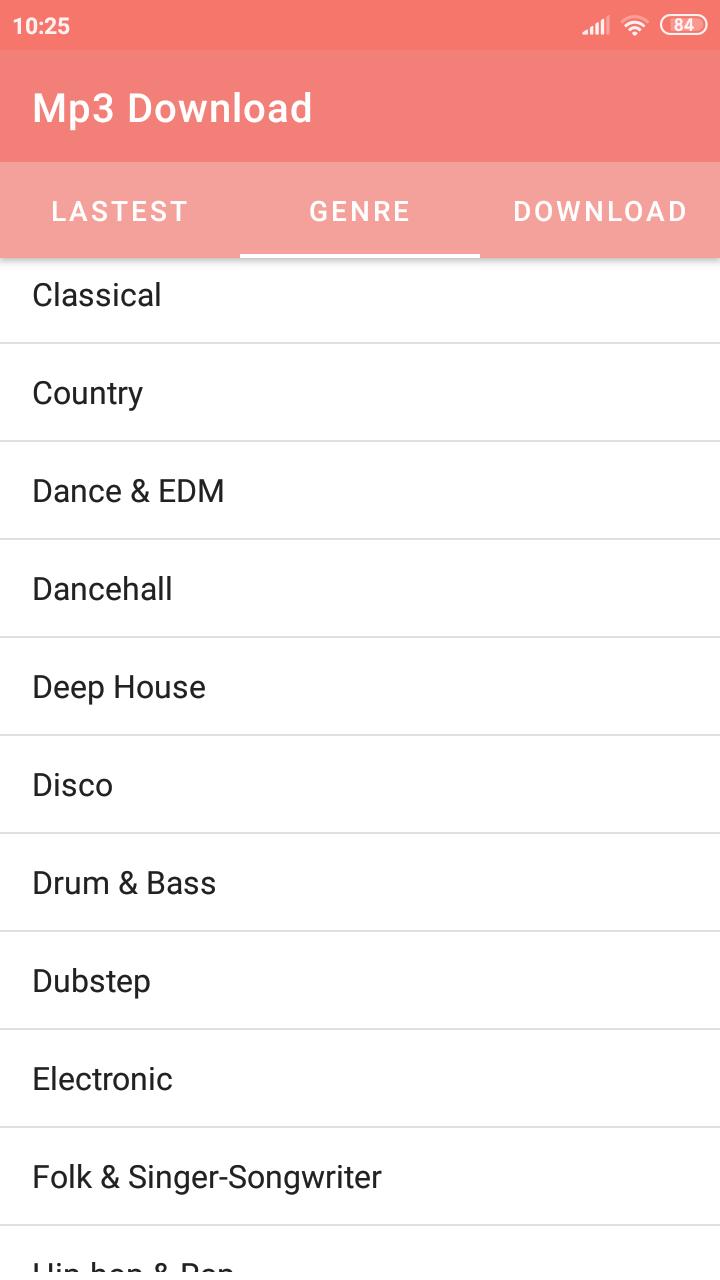Choose the Classical genre
Image resolution: width=720 pixels, height=1280 pixels.
(360, 300)
